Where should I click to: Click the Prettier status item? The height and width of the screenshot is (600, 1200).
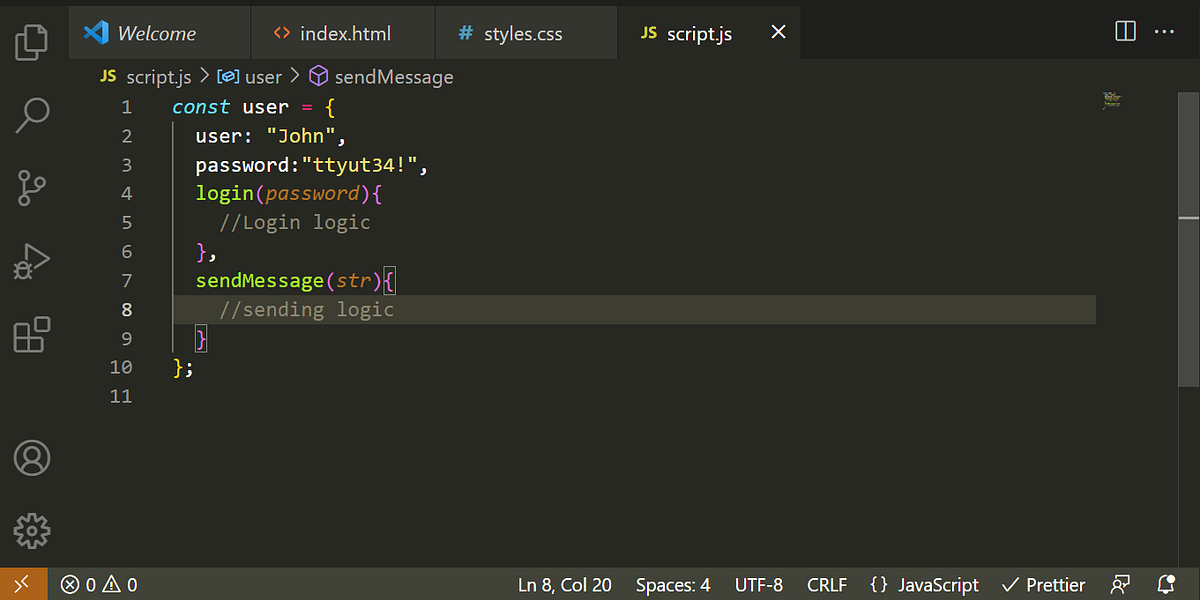pyautogui.click(x=1043, y=585)
